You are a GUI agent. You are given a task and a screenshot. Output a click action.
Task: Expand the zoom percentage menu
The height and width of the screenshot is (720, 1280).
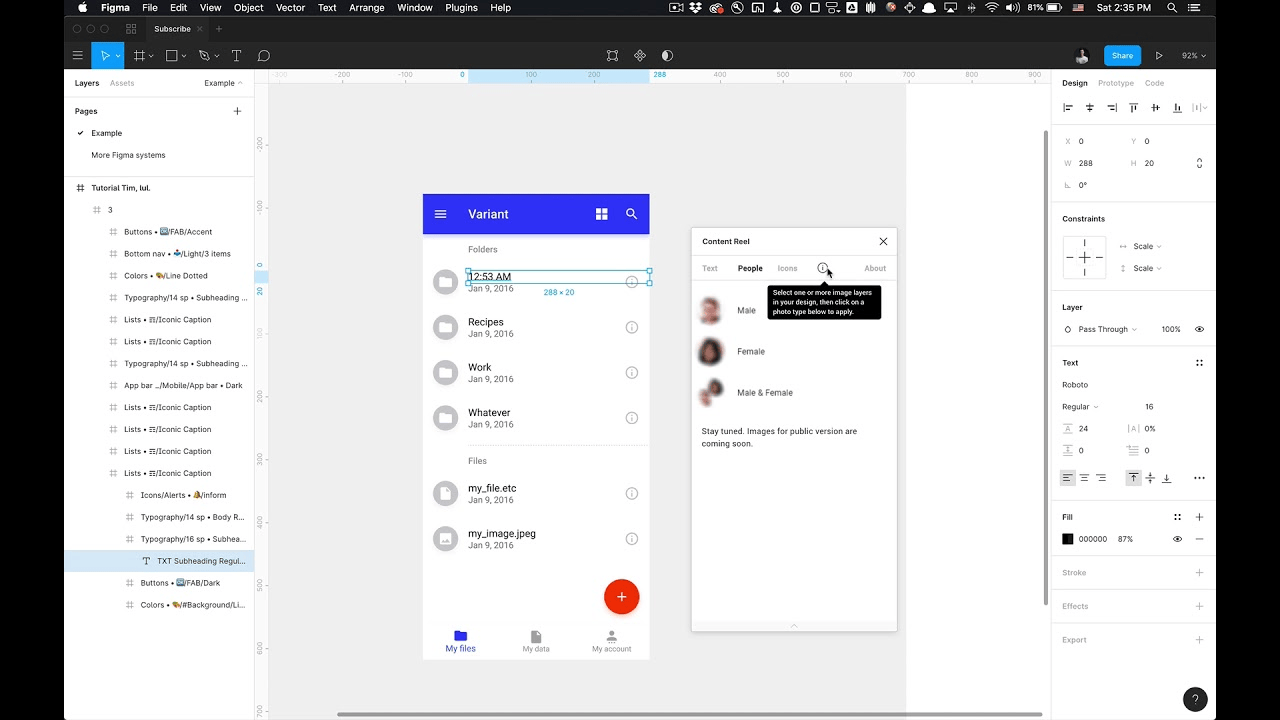(1192, 55)
